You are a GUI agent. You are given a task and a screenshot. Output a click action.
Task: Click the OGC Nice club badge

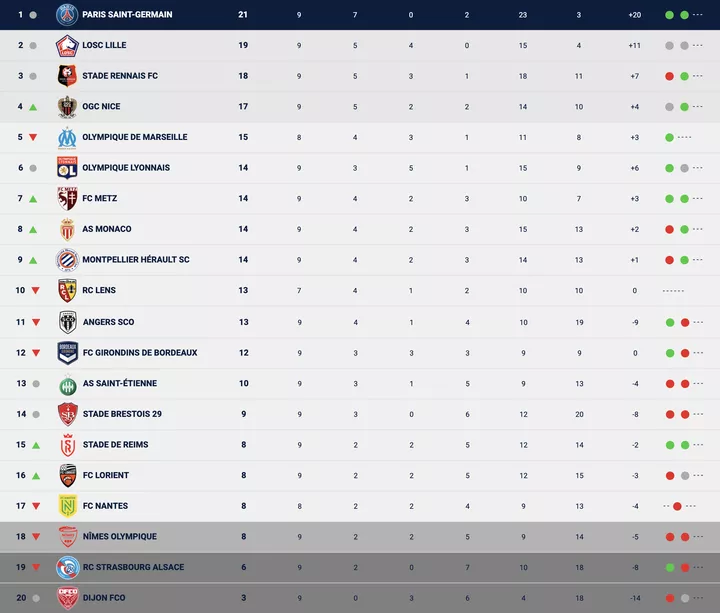67,107
